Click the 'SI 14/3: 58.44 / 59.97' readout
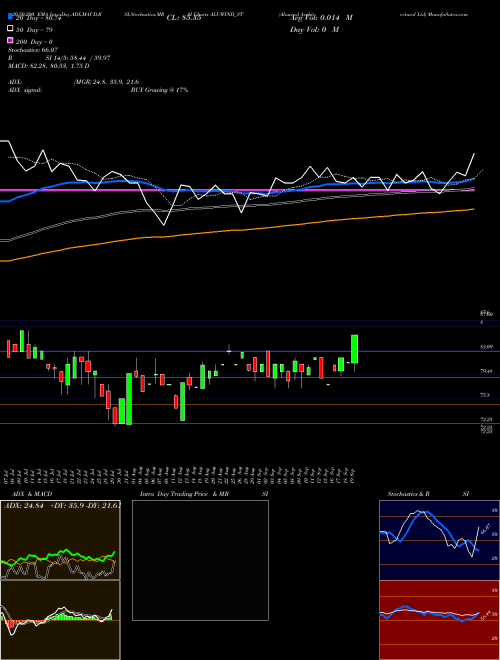Viewport: 500px width, 660px height. 78,58
